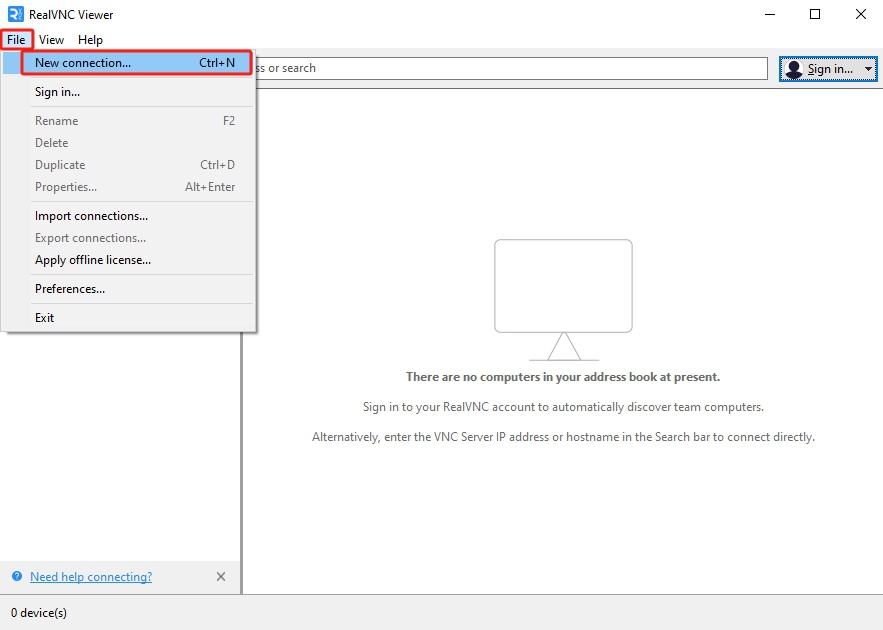Click the RealVNC logo icon in title bar
883x630 pixels.
(15, 14)
